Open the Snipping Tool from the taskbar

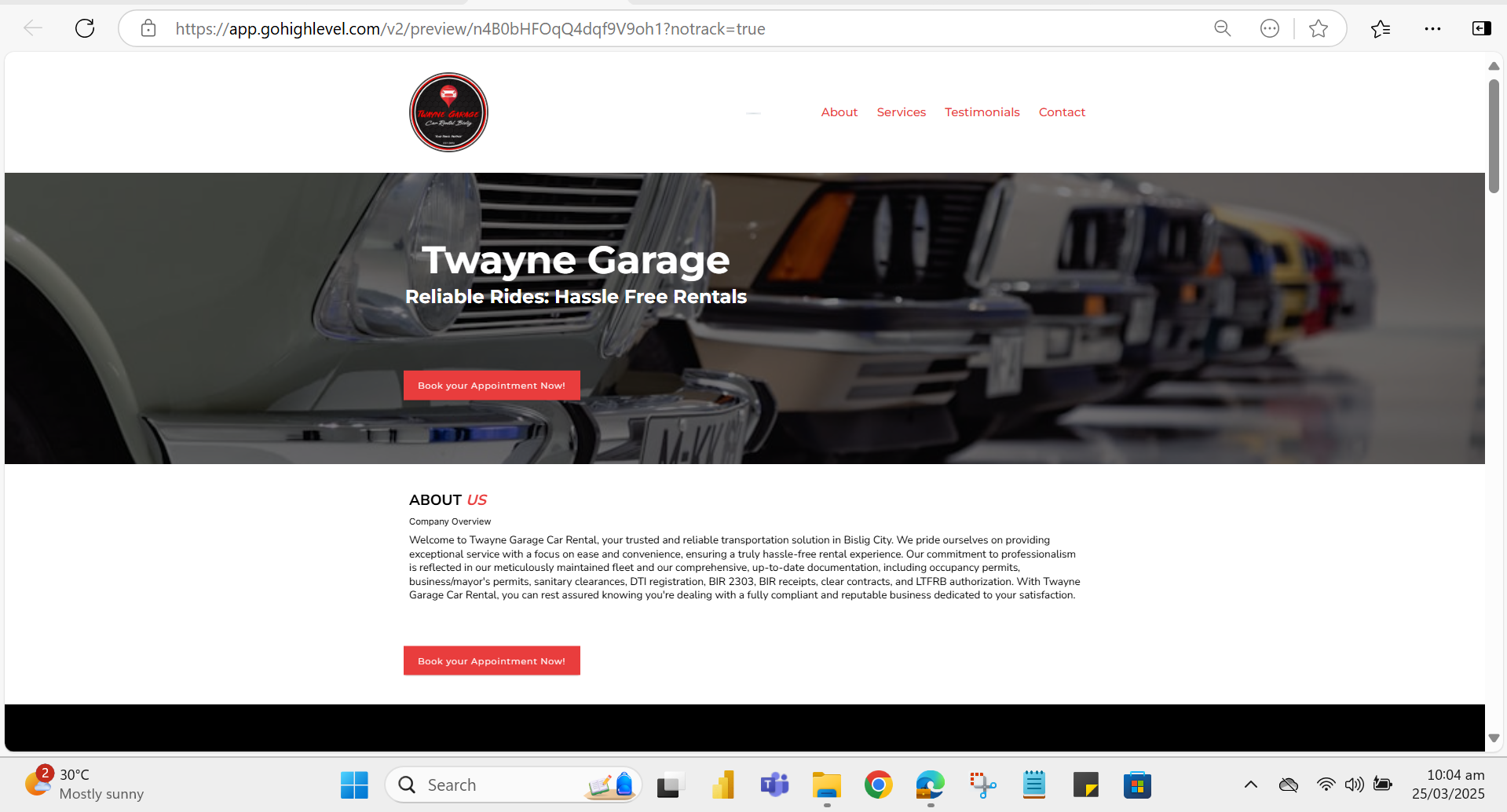point(982,785)
